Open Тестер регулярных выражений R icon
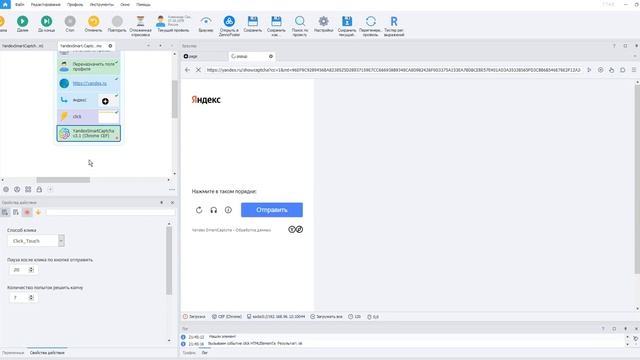The image size is (640, 360). point(394,21)
